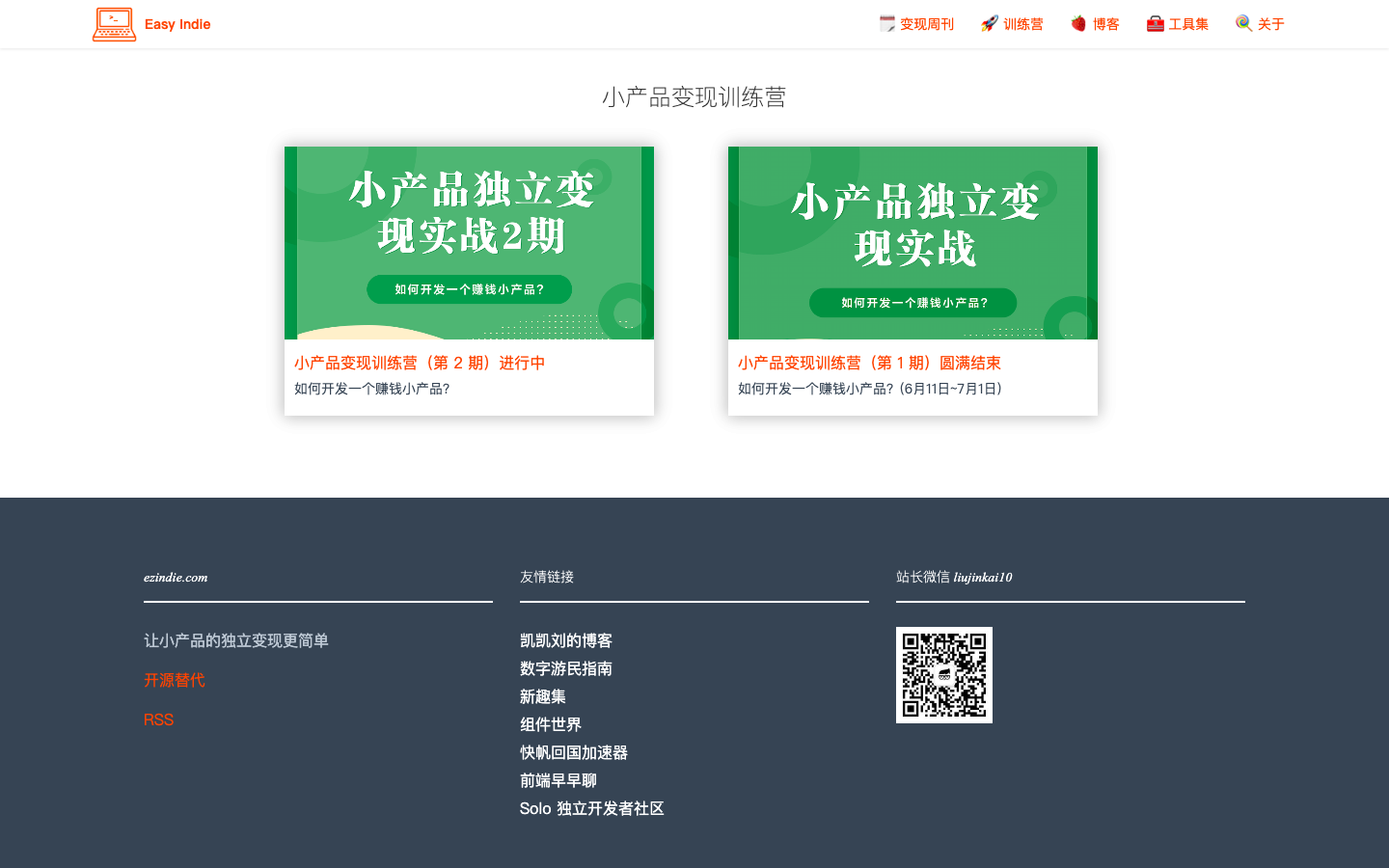Visit the 数字游民指南 link

(x=565, y=667)
